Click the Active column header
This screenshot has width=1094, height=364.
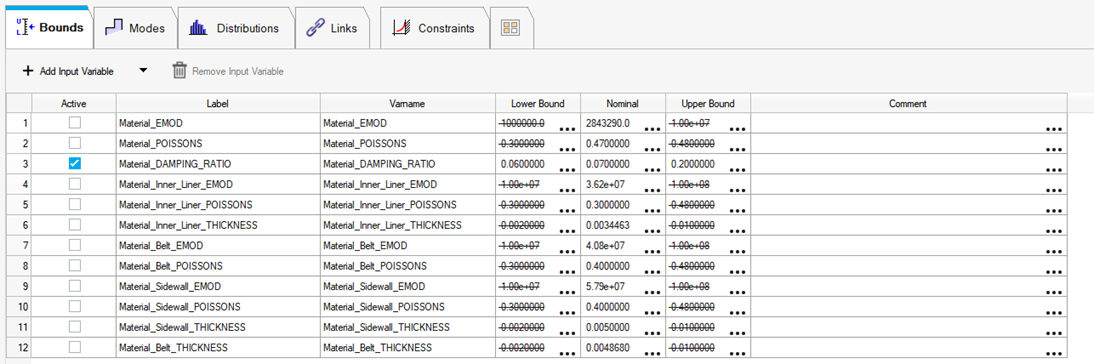pos(74,103)
